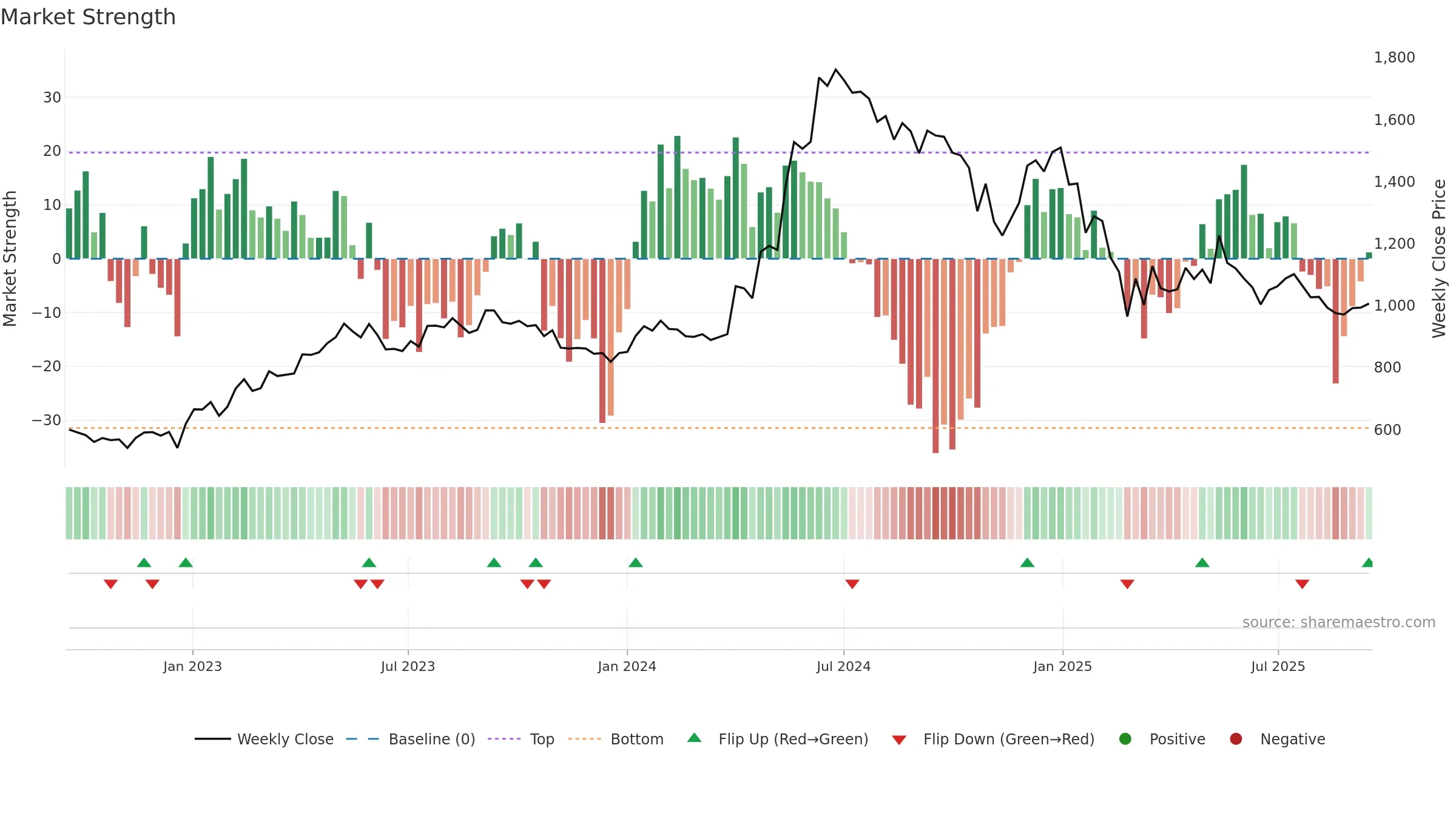Select the Jan 2023 axis label
The width and height of the screenshot is (1456, 819).
[192, 666]
